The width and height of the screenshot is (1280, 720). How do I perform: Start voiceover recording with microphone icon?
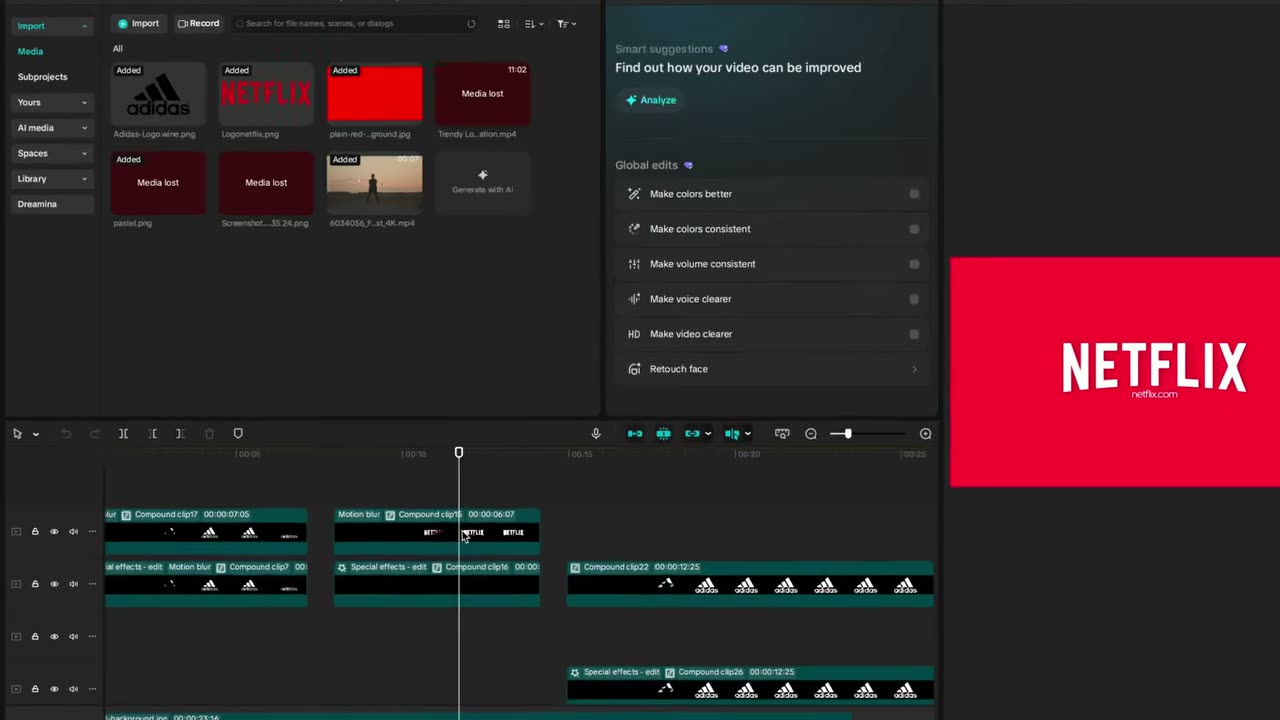coord(596,434)
